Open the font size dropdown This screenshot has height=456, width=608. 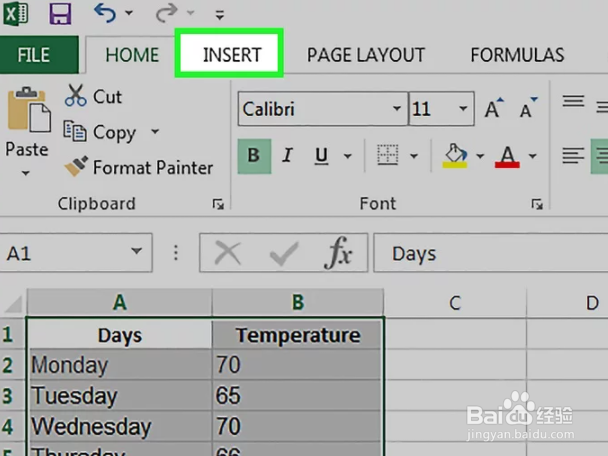[464, 109]
